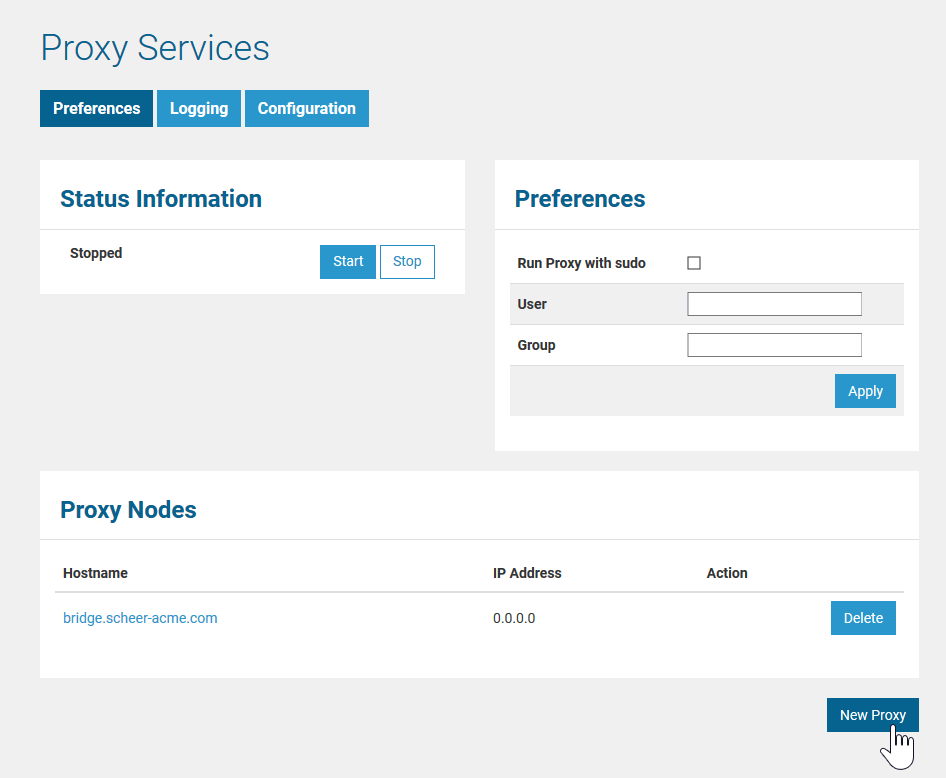Open the bridge.scheer-acme.com hostname link

tap(139, 618)
